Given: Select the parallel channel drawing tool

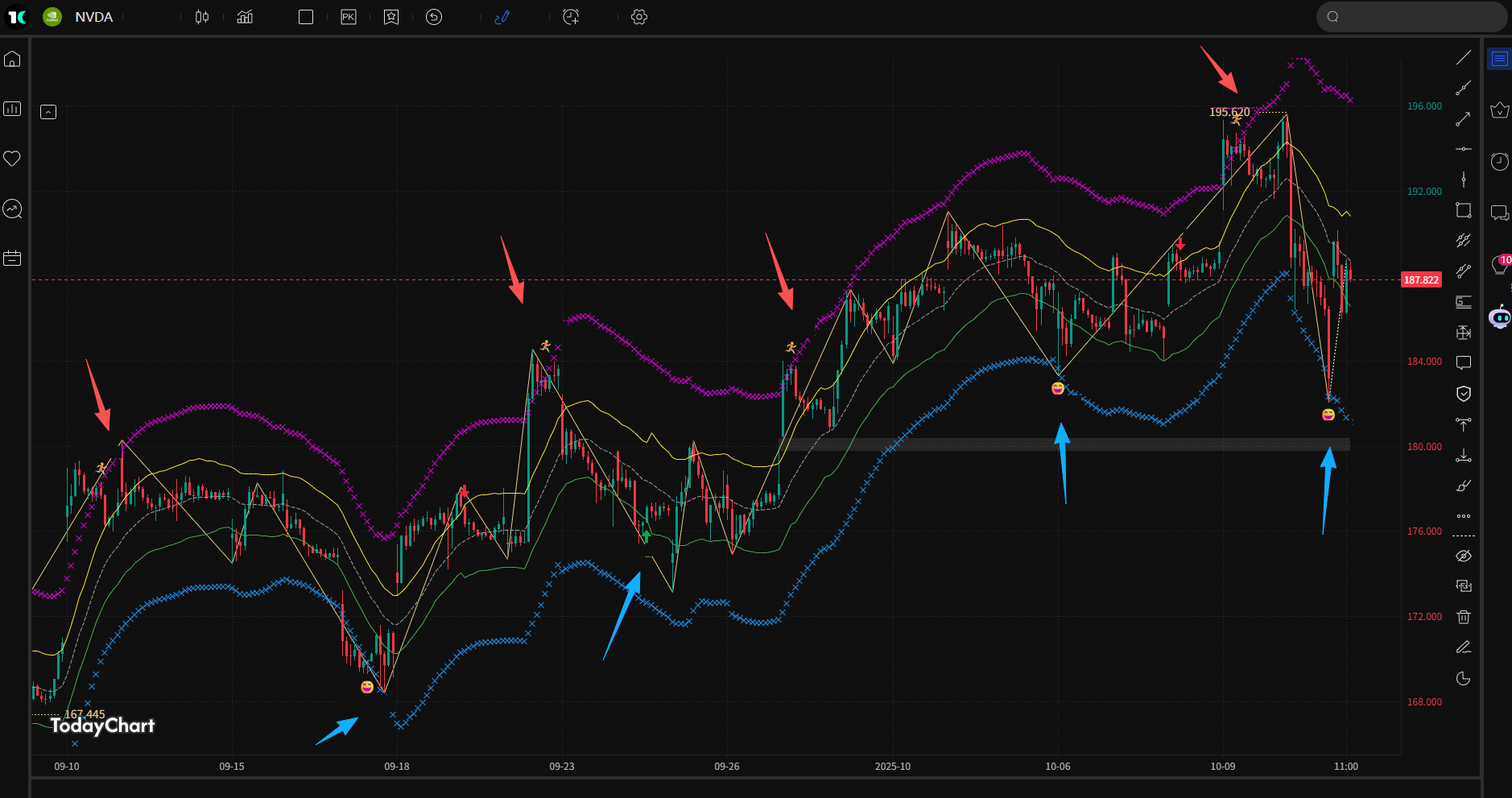Looking at the screenshot, I should pyautogui.click(x=1463, y=240).
